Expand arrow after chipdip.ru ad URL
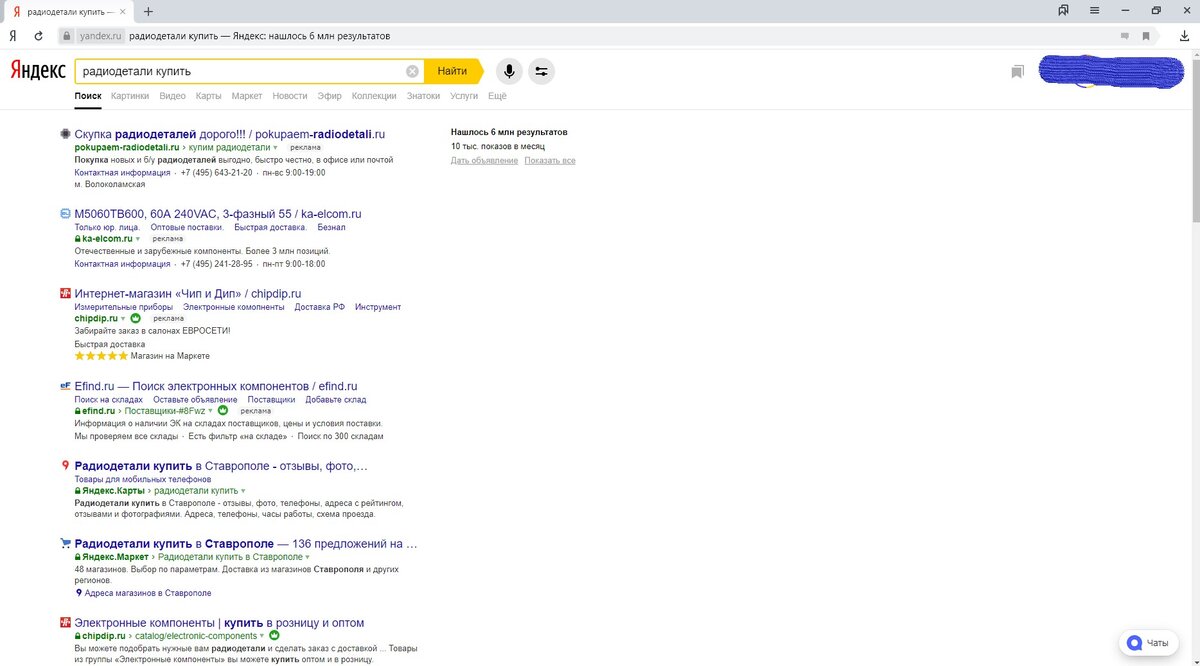The width and height of the screenshot is (1200, 666). tap(125, 319)
